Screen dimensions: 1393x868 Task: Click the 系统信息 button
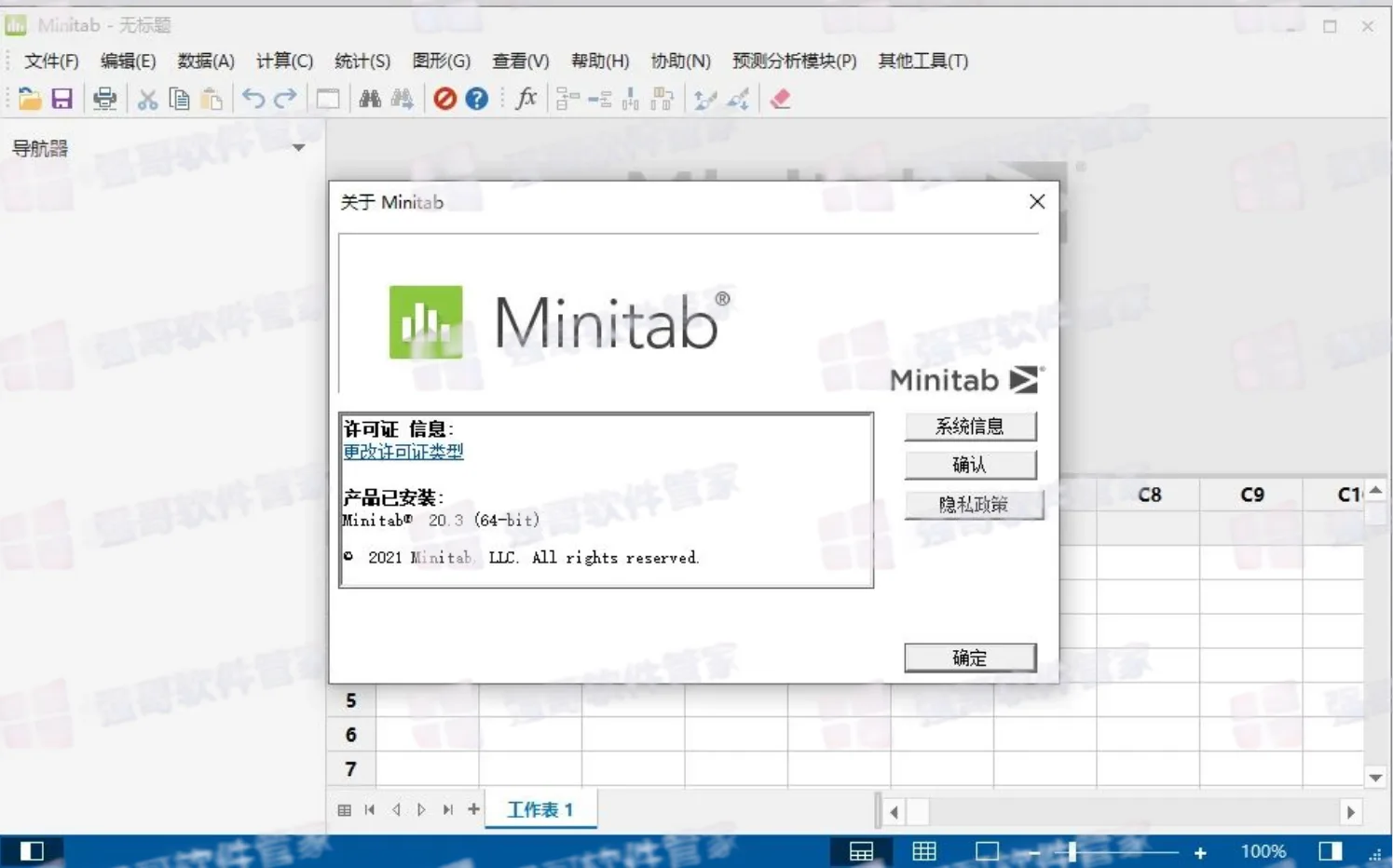pyautogui.click(x=970, y=427)
